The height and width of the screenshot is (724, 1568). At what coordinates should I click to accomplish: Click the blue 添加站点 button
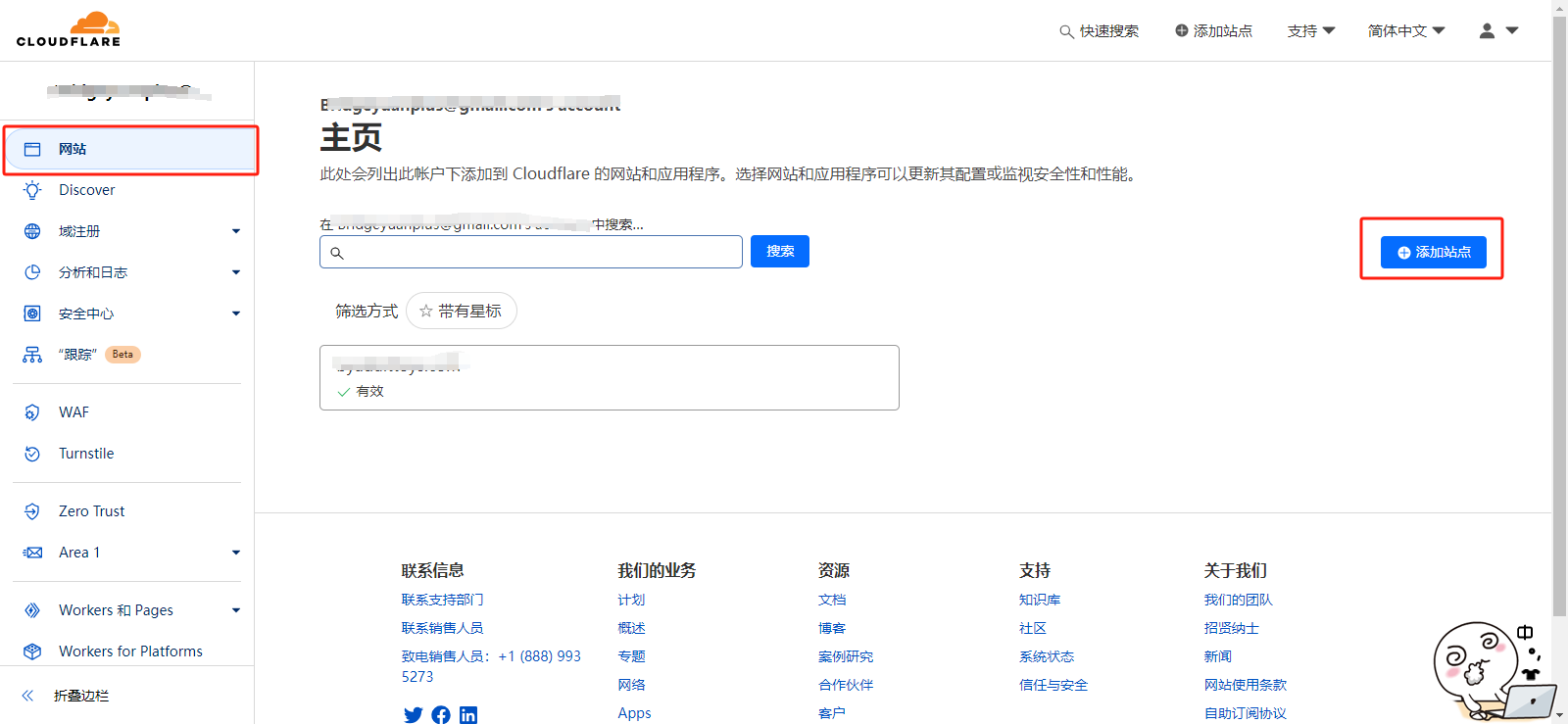click(x=1434, y=252)
